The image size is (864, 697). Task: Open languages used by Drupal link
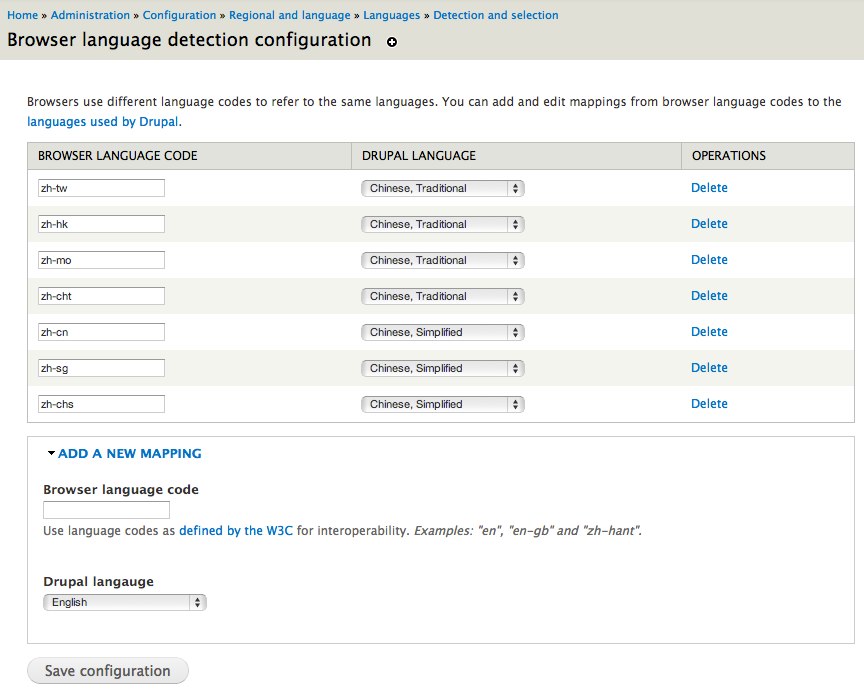pos(103,122)
